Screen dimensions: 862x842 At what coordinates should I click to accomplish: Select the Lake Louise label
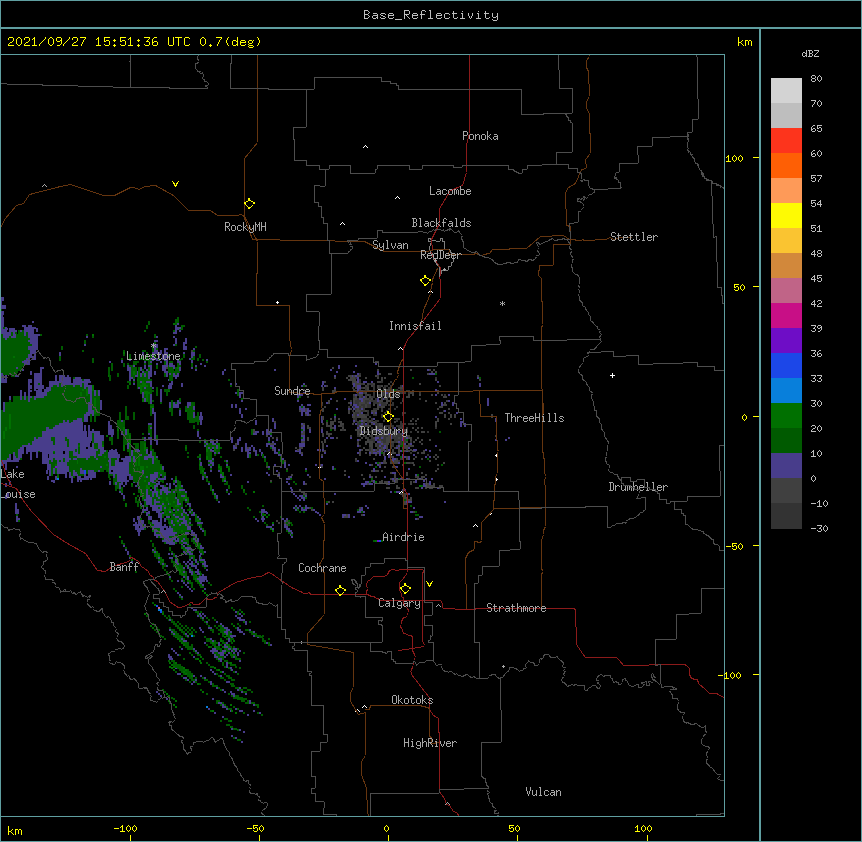[18, 484]
